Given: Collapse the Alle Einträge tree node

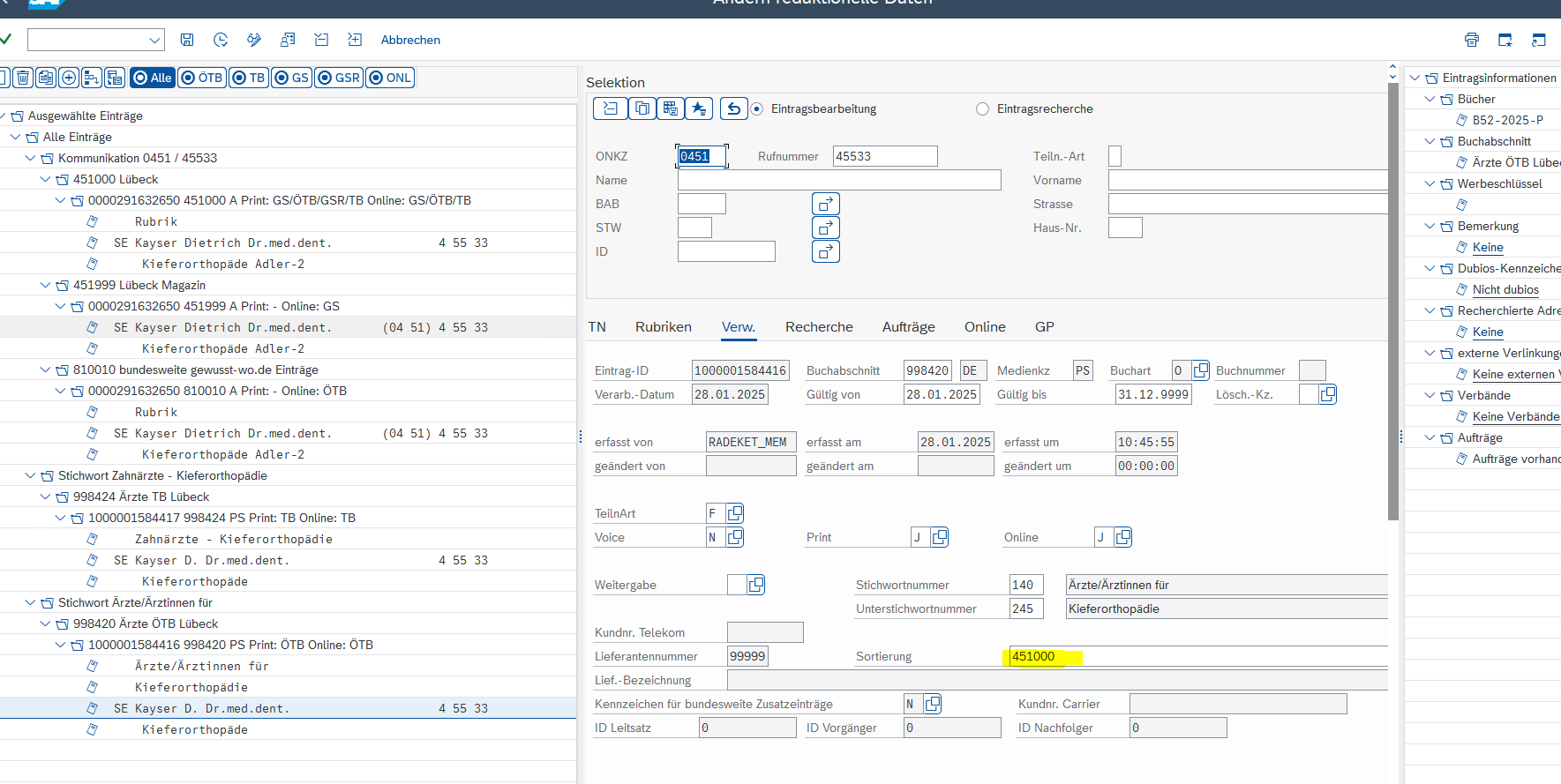Looking at the screenshot, I should [x=15, y=137].
